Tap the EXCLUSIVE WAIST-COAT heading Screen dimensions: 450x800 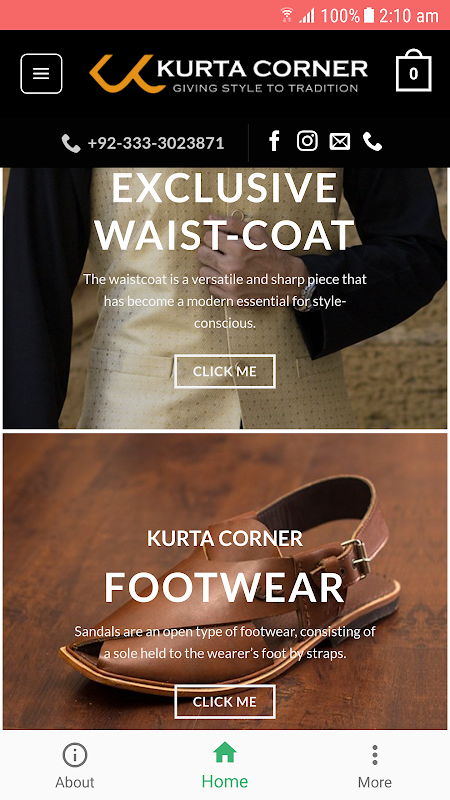[x=224, y=211]
